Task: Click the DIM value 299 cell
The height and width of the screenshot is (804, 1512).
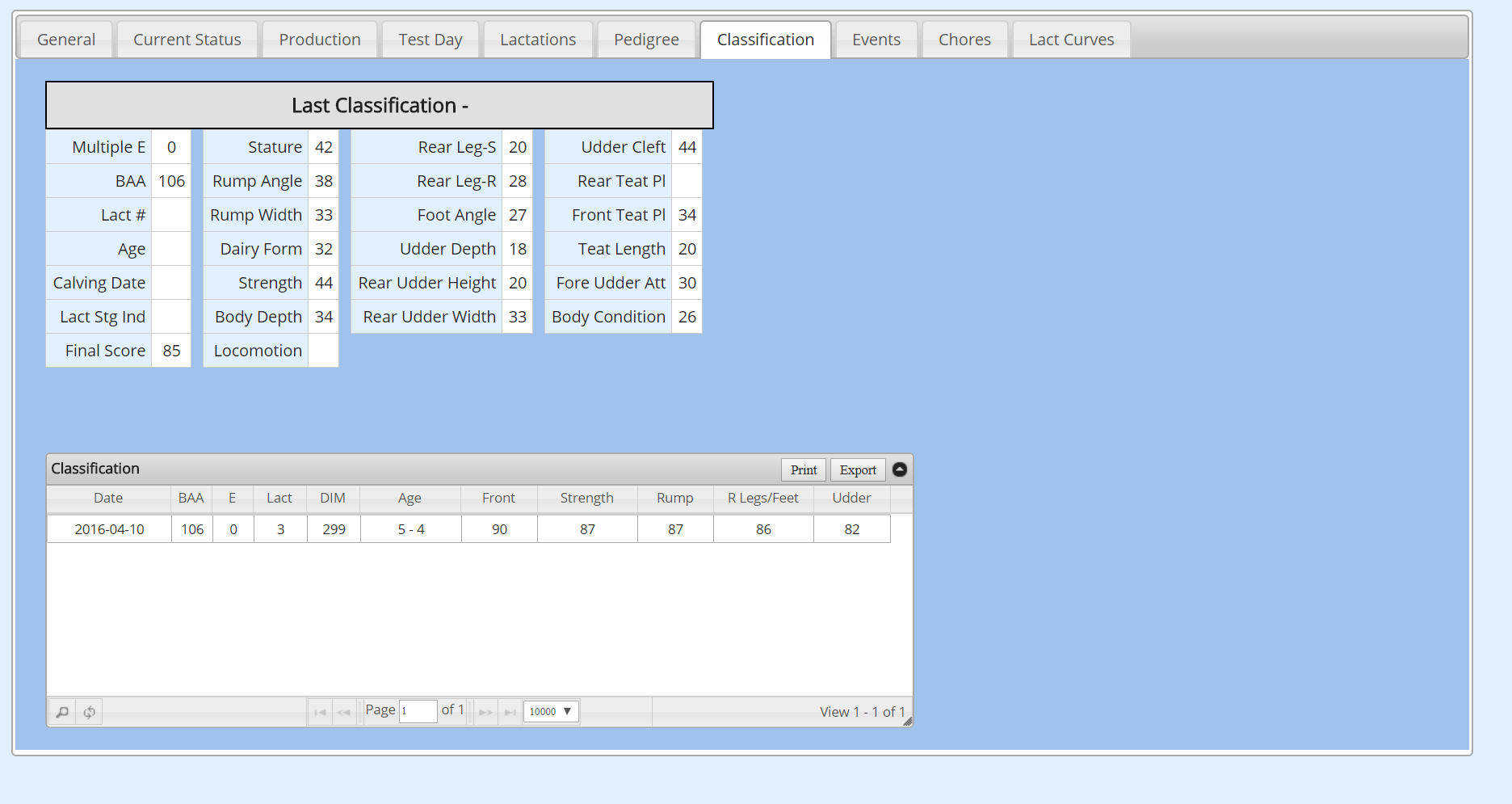Action: click(334, 529)
